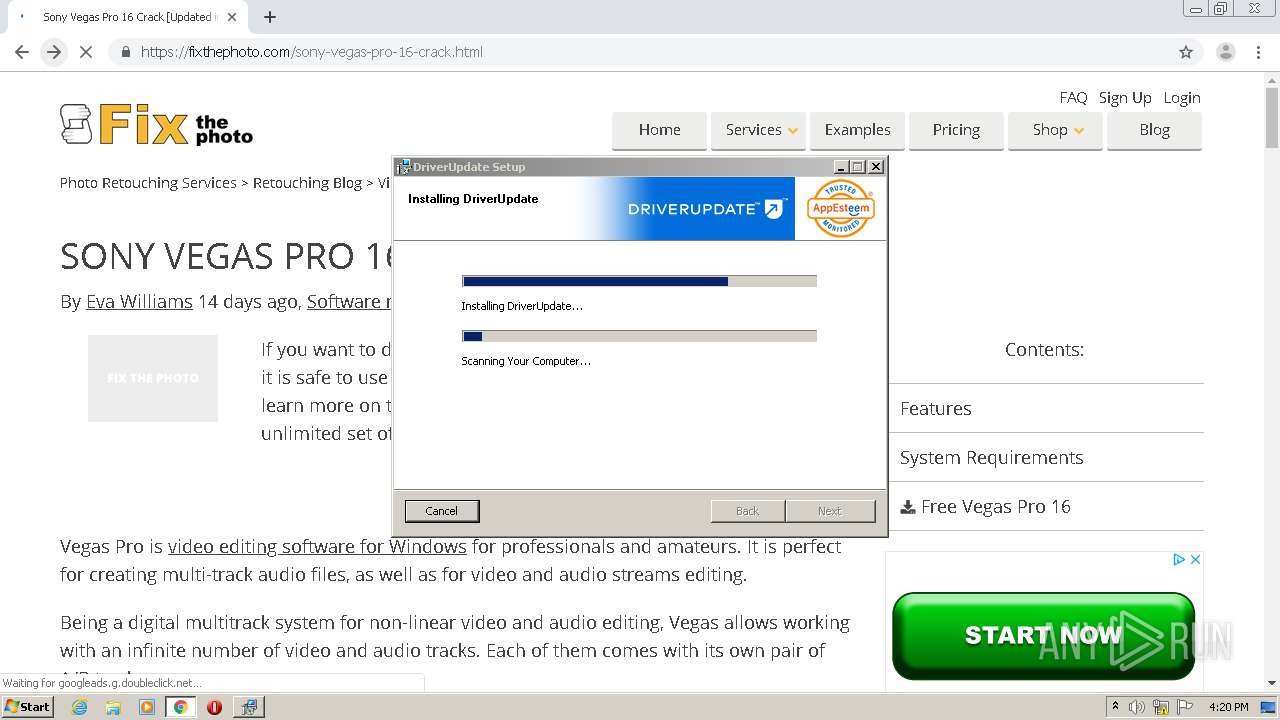This screenshot has height=720, width=1280.
Task: Open Internet Explorer from taskbar
Action: 79,707
